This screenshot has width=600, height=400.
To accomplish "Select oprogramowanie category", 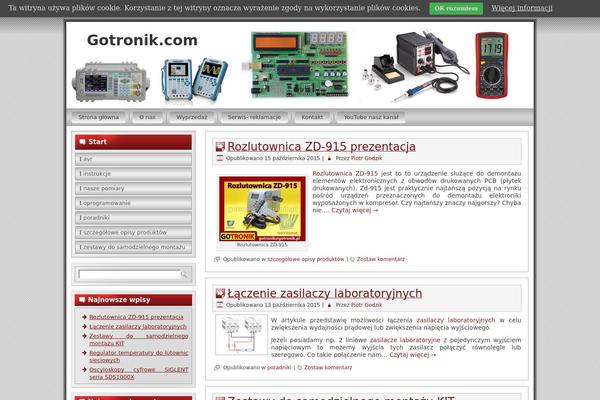I will (133, 203).
